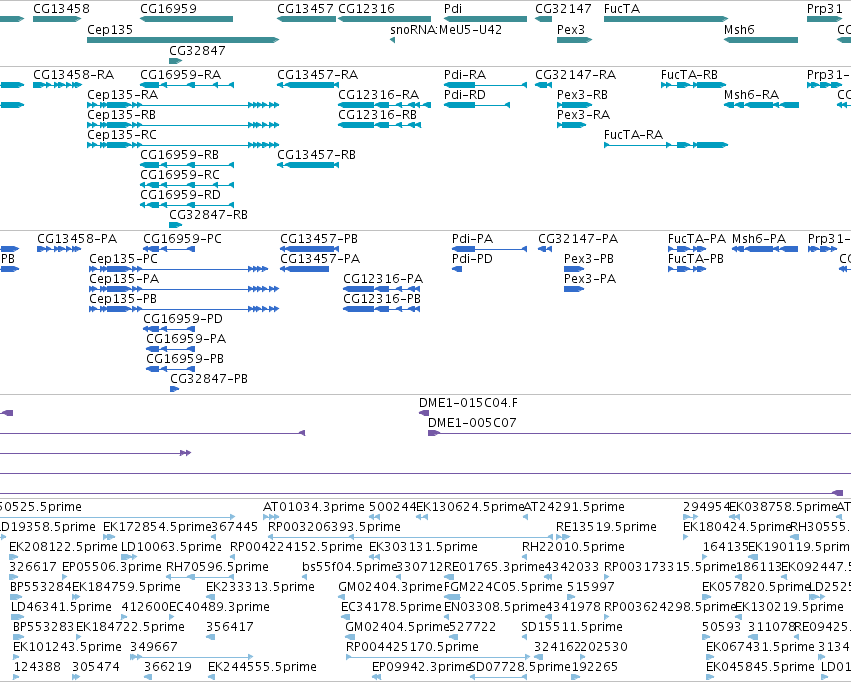The width and height of the screenshot is (851, 682).
Task: Click the RH22010.5prime EST label
Action: click(x=573, y=547)
